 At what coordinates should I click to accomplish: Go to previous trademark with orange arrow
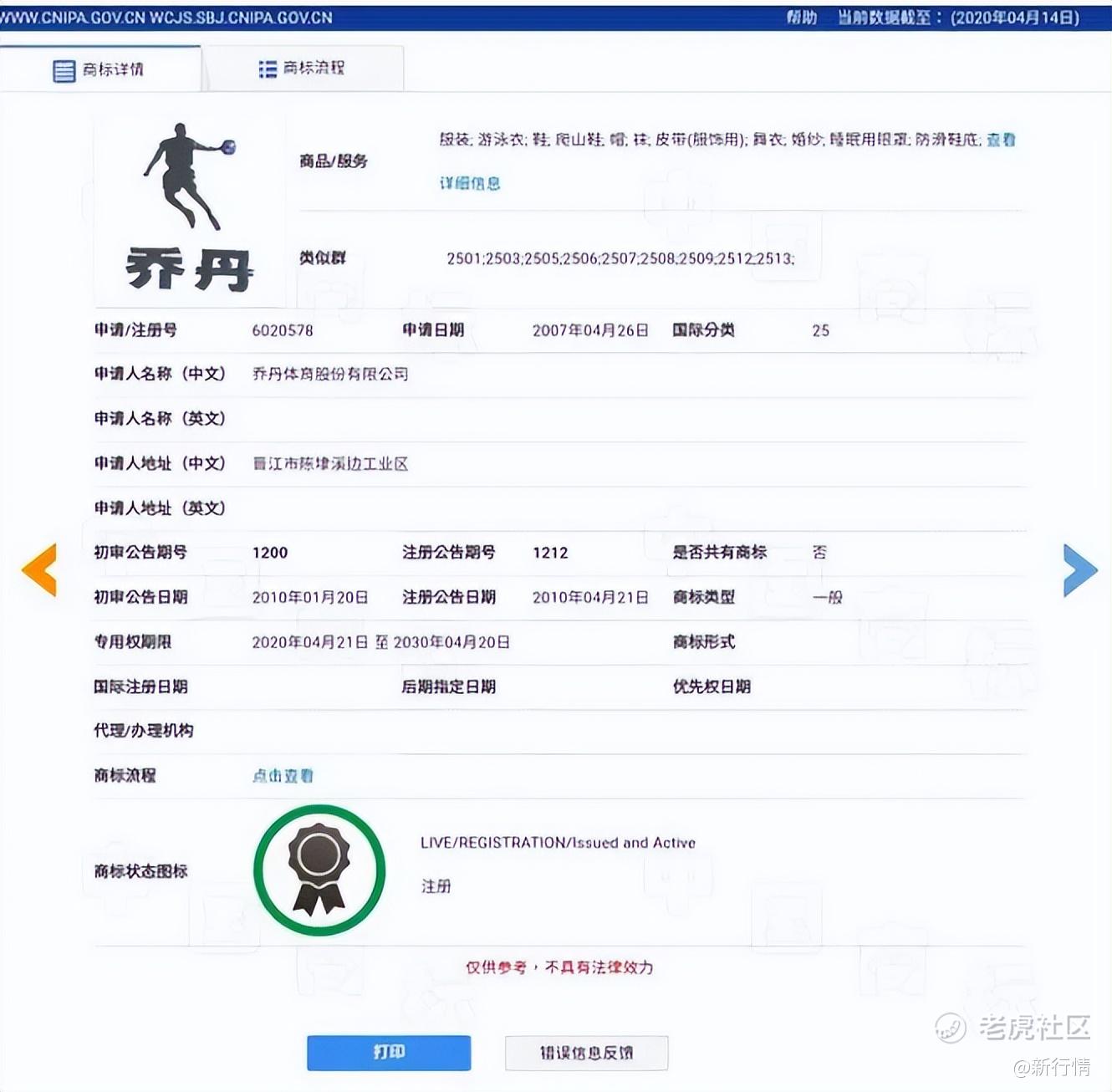[39, 569]
